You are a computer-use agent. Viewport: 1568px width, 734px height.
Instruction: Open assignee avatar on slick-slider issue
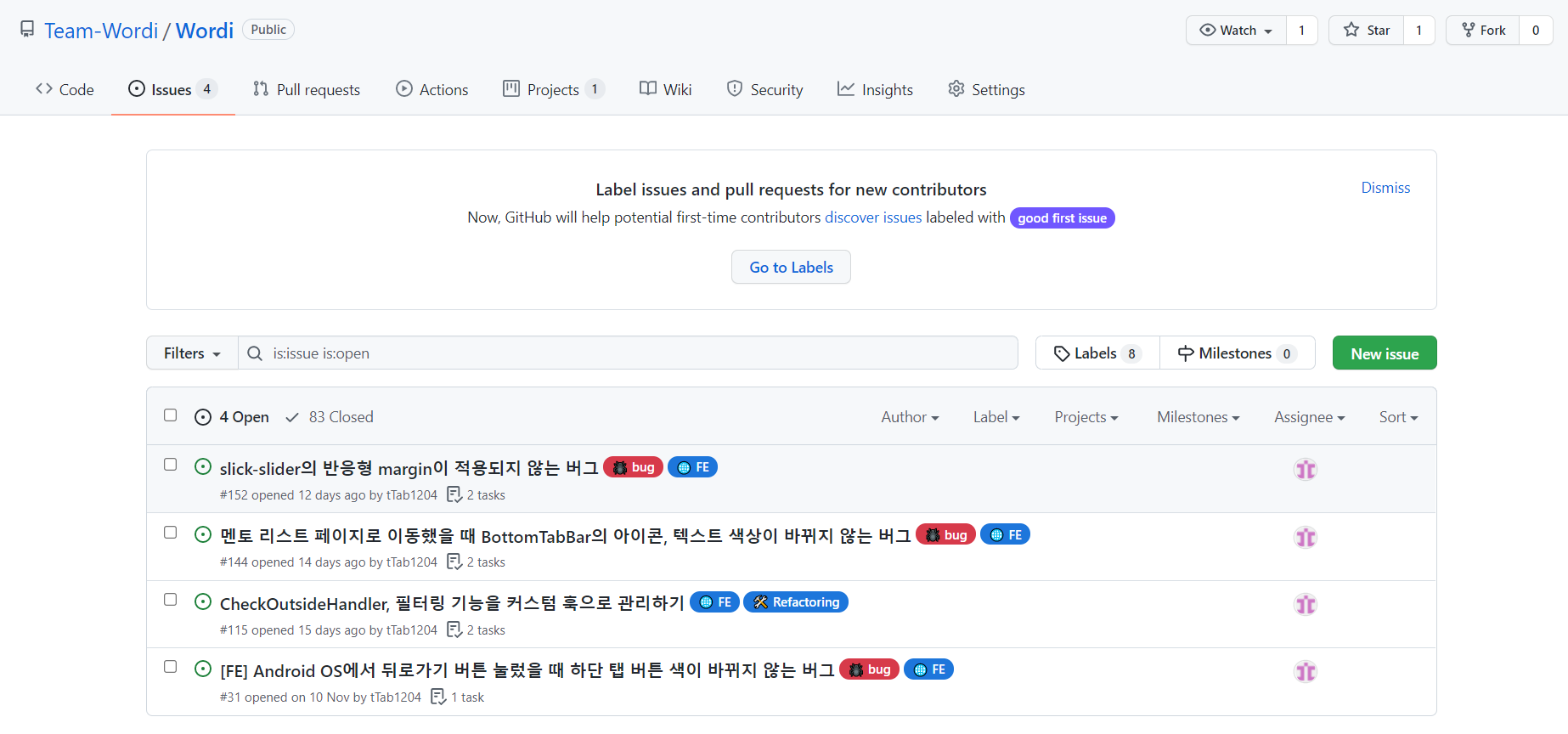[1306, 469]
